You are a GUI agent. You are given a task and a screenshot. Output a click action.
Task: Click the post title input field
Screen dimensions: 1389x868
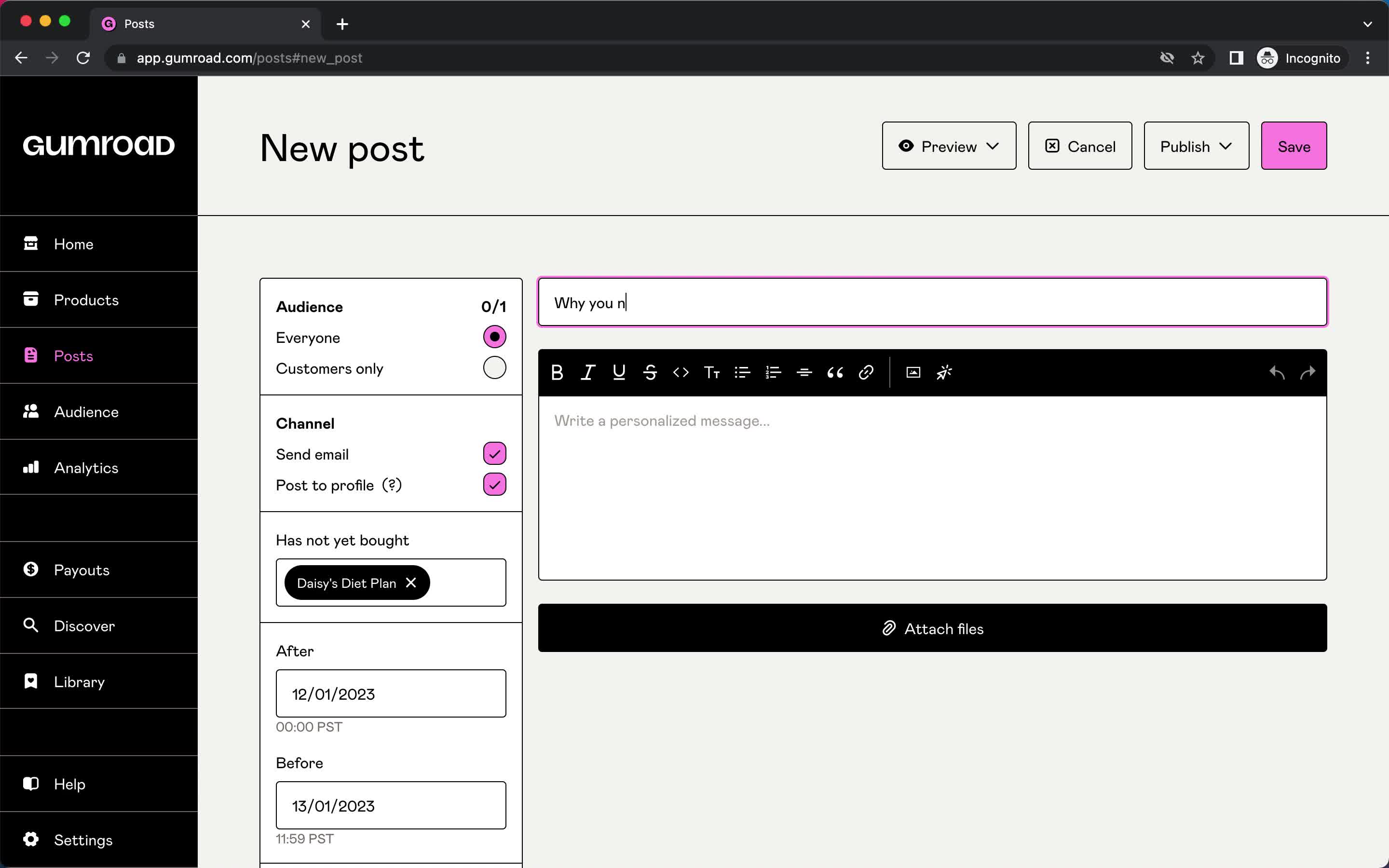(933, 302)
